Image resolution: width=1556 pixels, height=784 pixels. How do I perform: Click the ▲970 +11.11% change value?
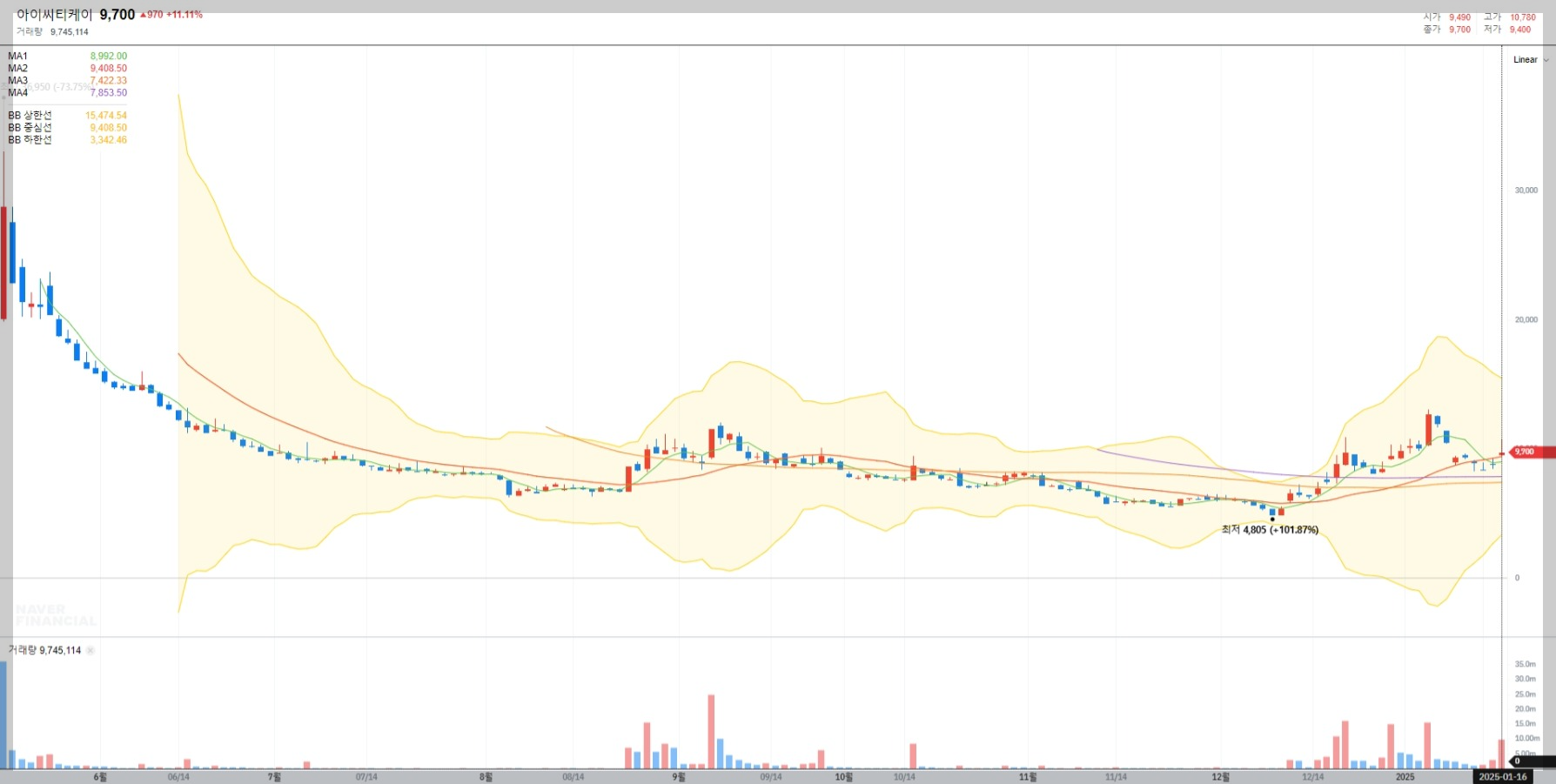(171, 15)
